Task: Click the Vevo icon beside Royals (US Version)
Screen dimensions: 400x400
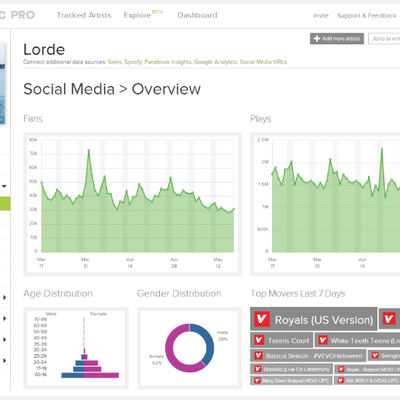Action: click(x=262, y=319)
